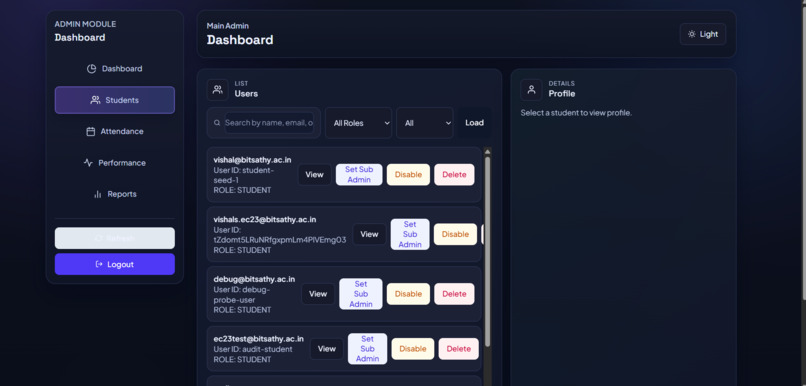Set debug@bitsathy.ac.in as Sub Admin
The height and width of the screenshot is (386, 806).
361,294
